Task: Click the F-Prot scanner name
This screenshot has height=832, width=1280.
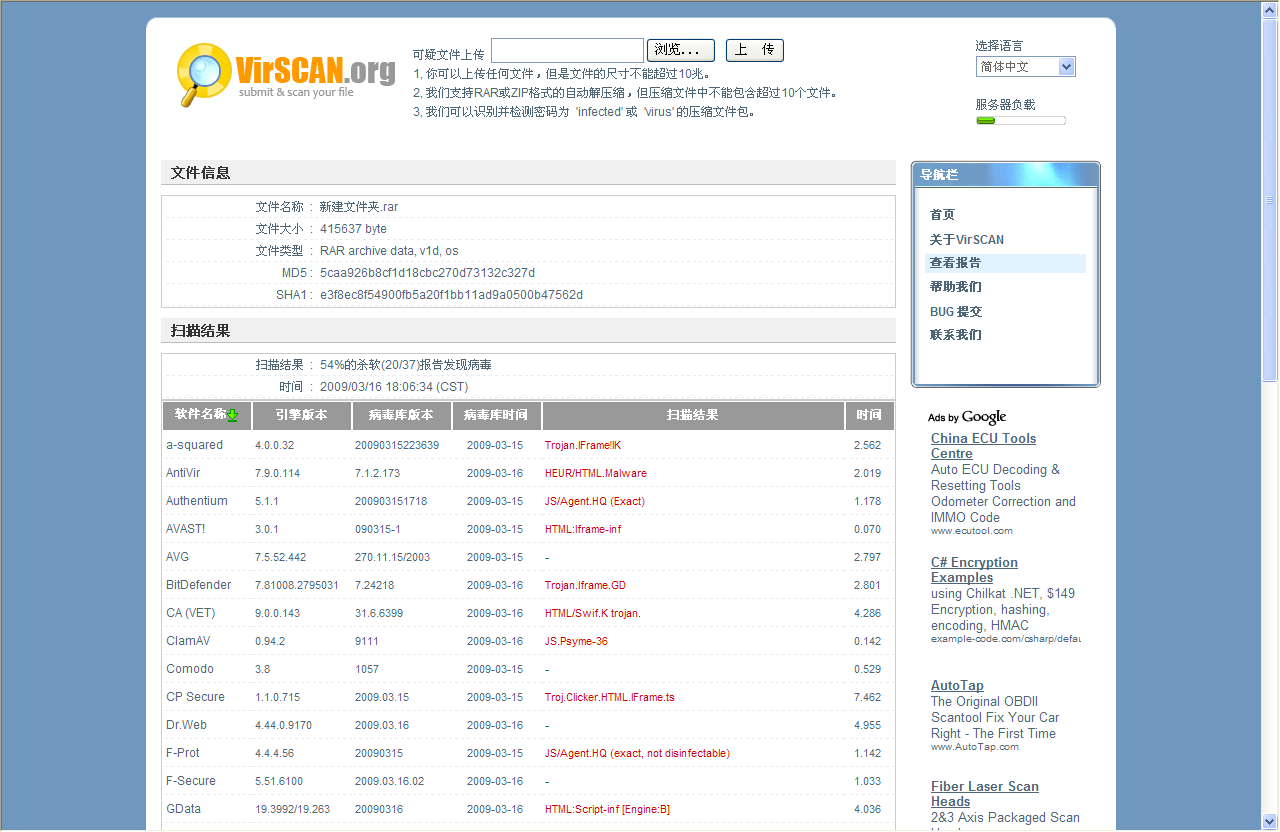Action: click(183, 753)
